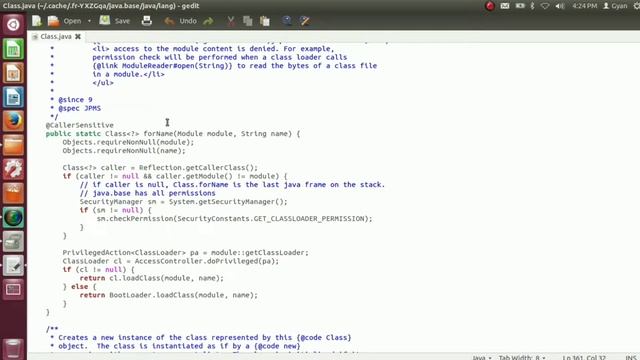Click 'PrivilegedAction<ClassLoader> pa' line
Image resolution: width=640 pixels, height=360 pixels.
185,253
